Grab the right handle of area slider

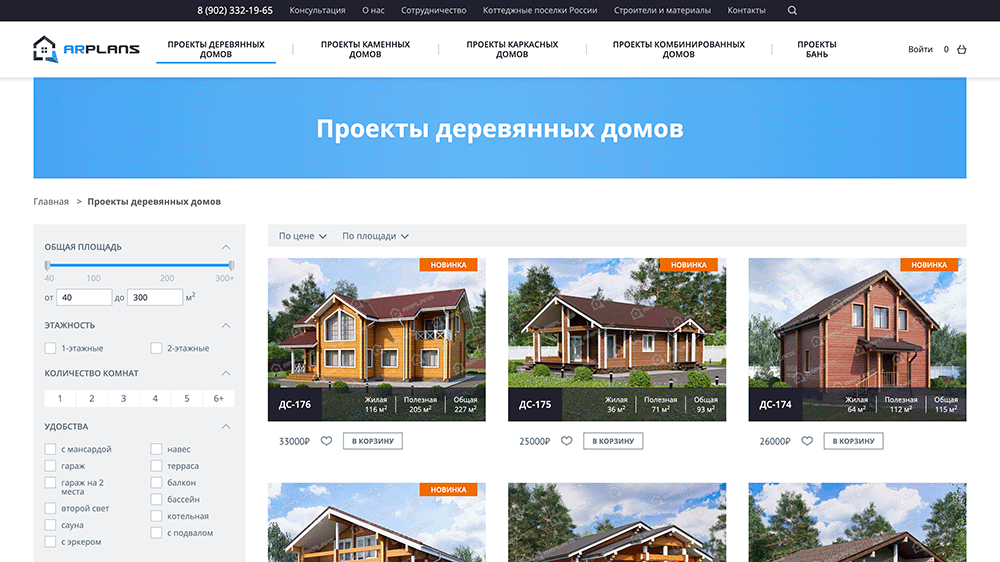(x=231, y=265)
